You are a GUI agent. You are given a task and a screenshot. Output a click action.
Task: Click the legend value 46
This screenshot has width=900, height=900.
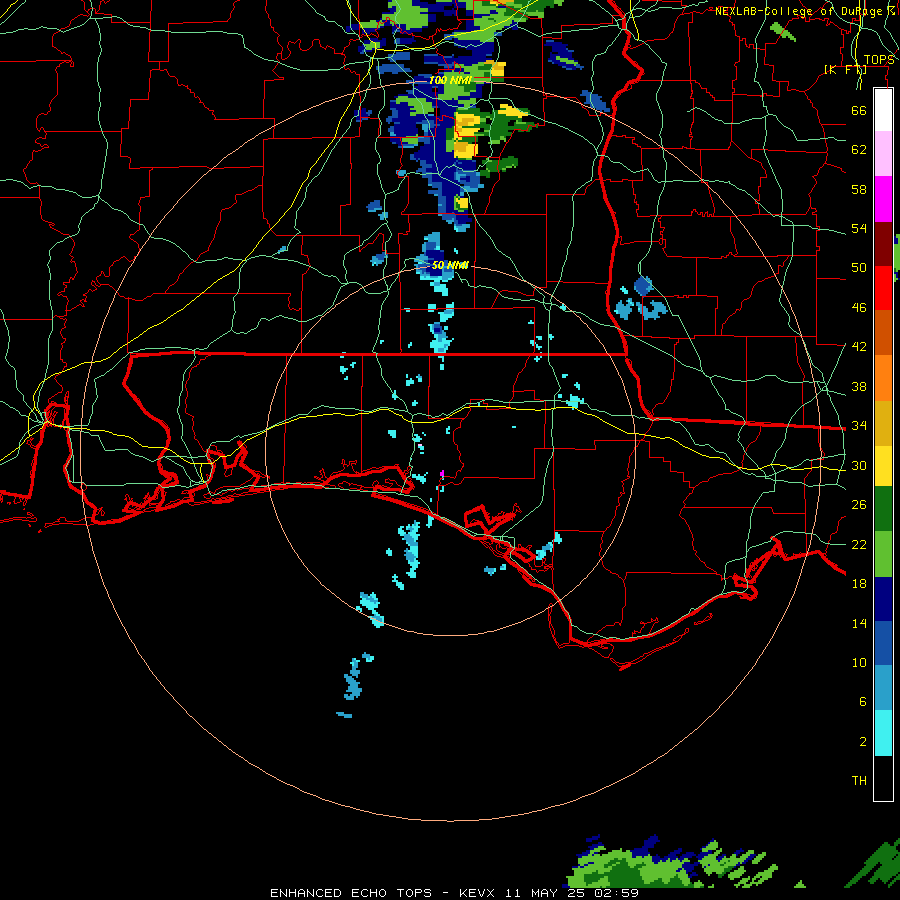coord(859,308)
